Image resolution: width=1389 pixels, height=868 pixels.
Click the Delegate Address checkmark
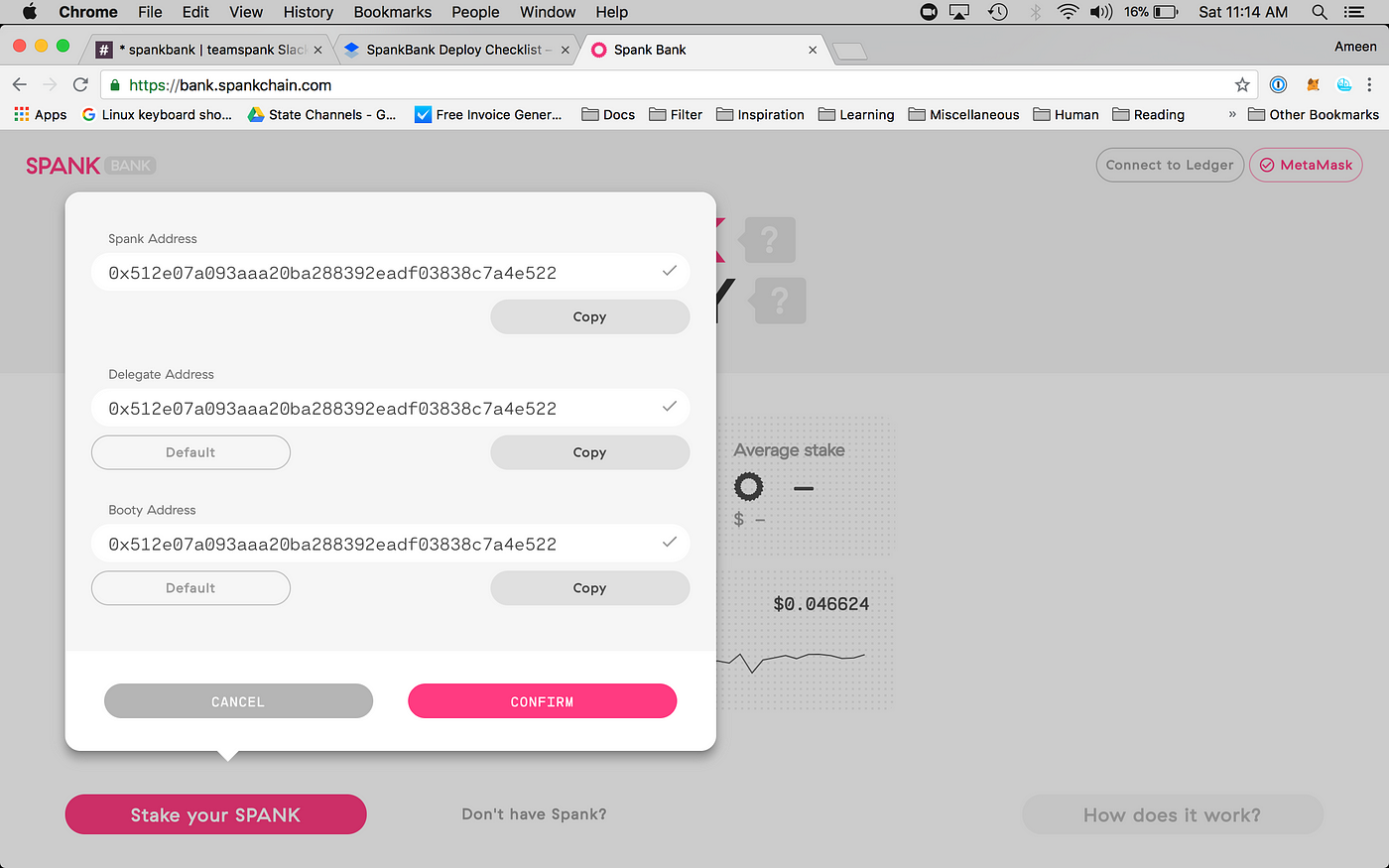click(x=670, y=406)
